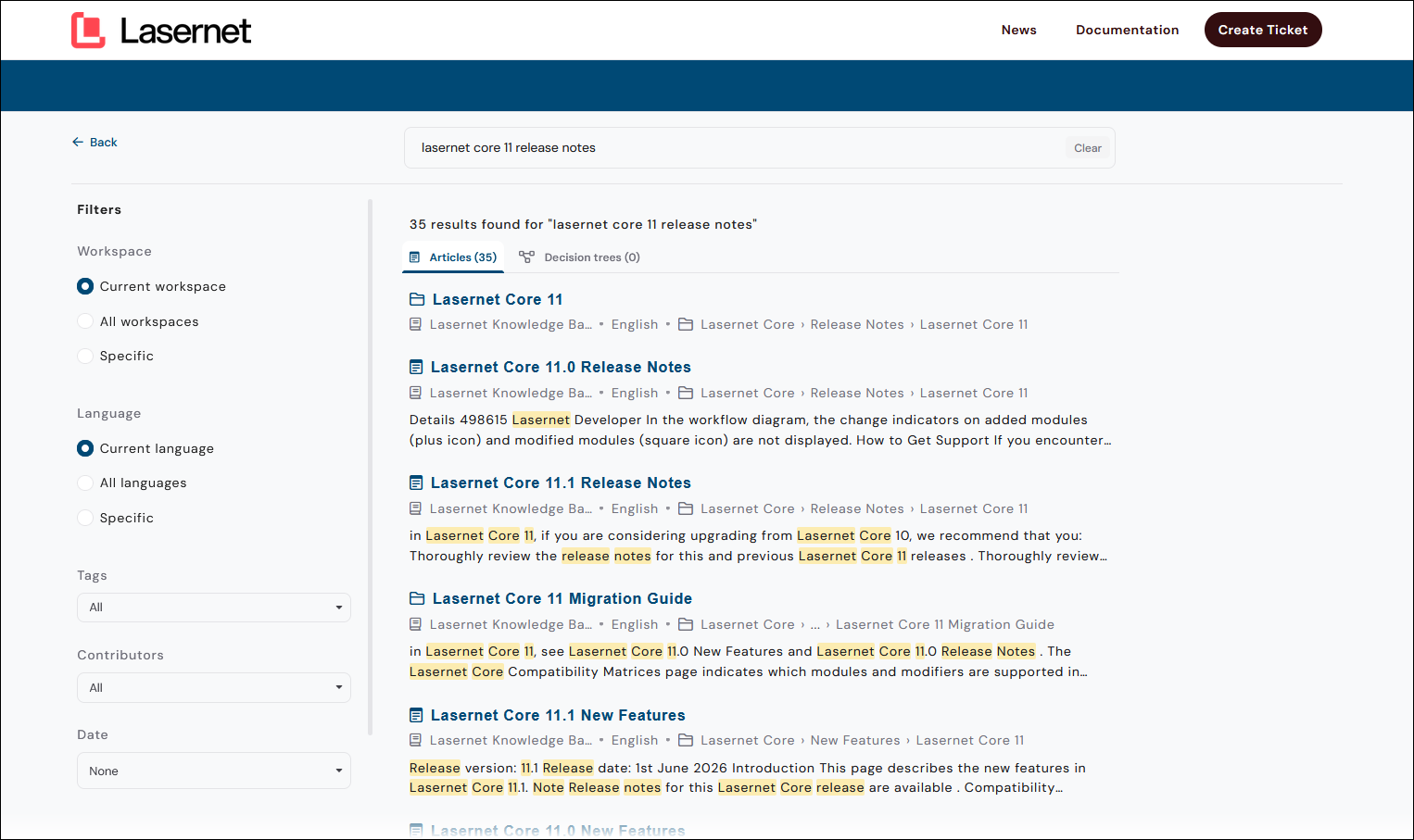Click the Articles tab document icon
This screenshot has height=840, width=1414.
click(415, 257)
